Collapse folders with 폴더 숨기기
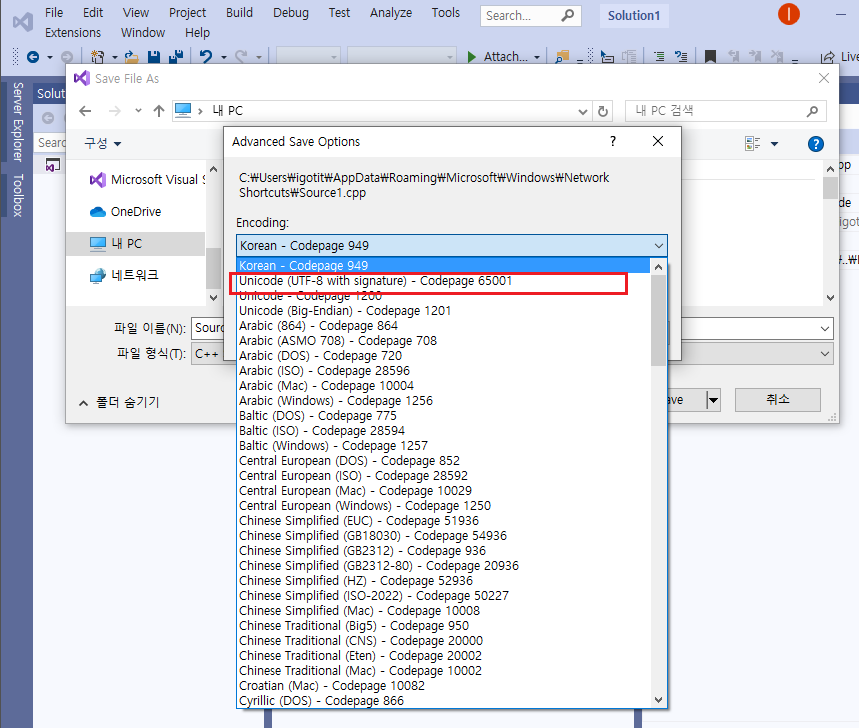Screen dimensions: 859x728 (119, 403)
